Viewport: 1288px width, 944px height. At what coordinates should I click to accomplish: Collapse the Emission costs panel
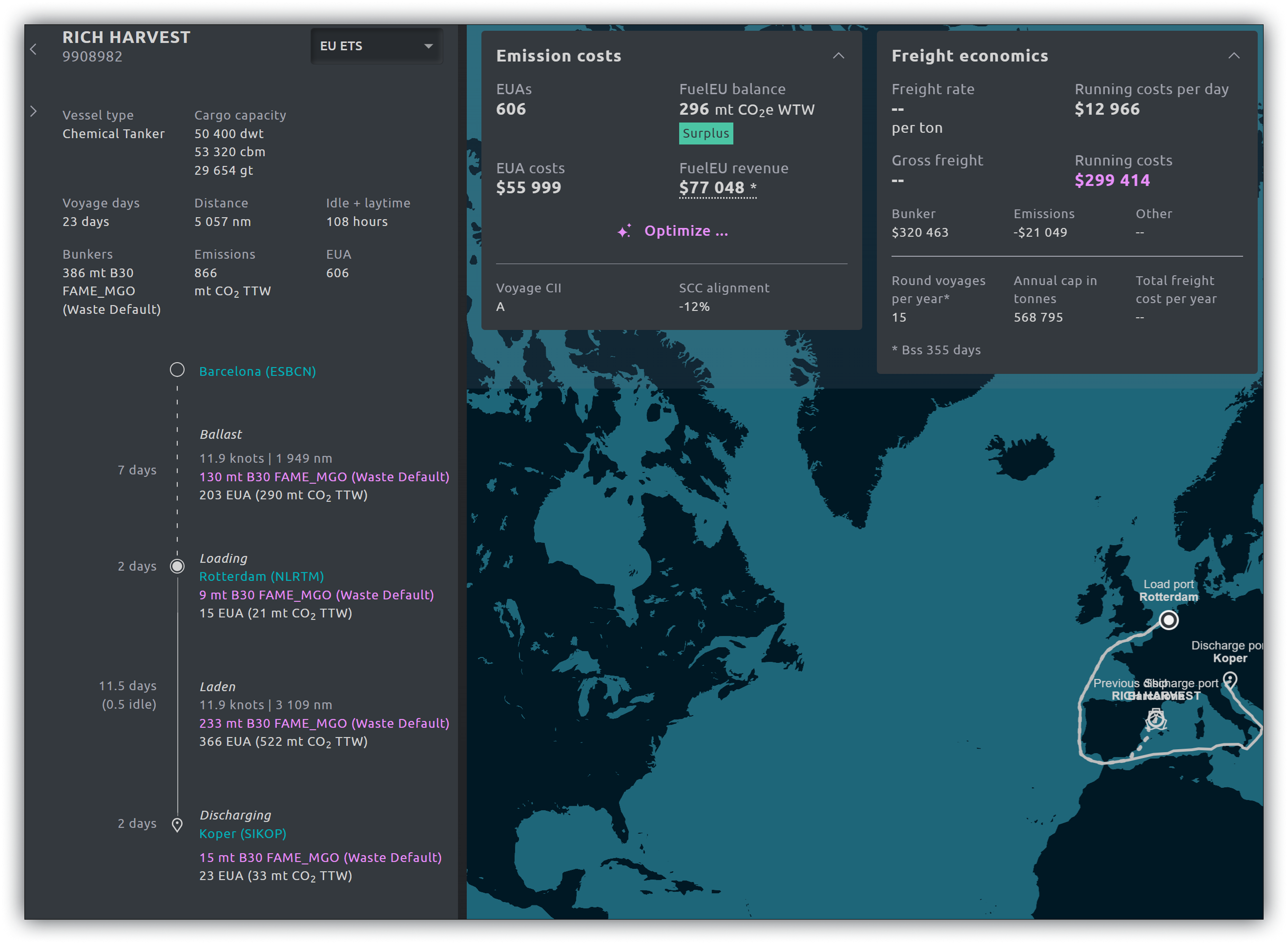[838, 56]
